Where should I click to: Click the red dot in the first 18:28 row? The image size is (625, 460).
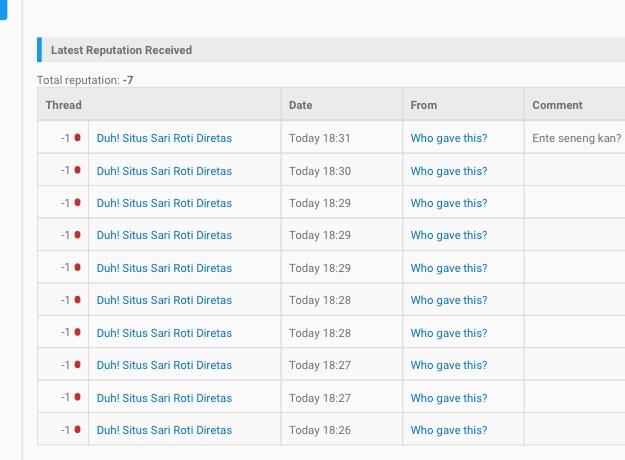click(77, 300)
